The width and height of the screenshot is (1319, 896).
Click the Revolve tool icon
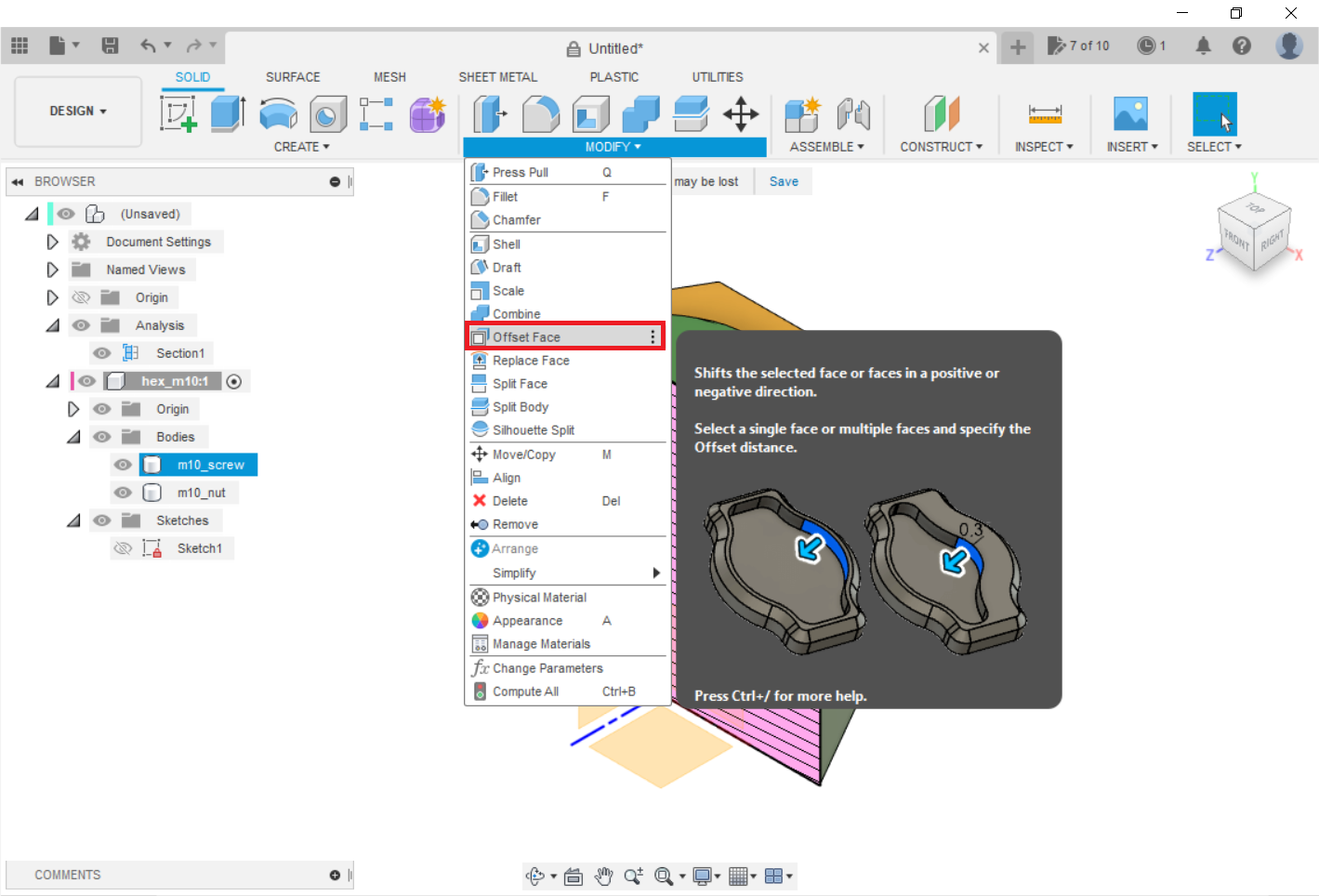(278, 114)
